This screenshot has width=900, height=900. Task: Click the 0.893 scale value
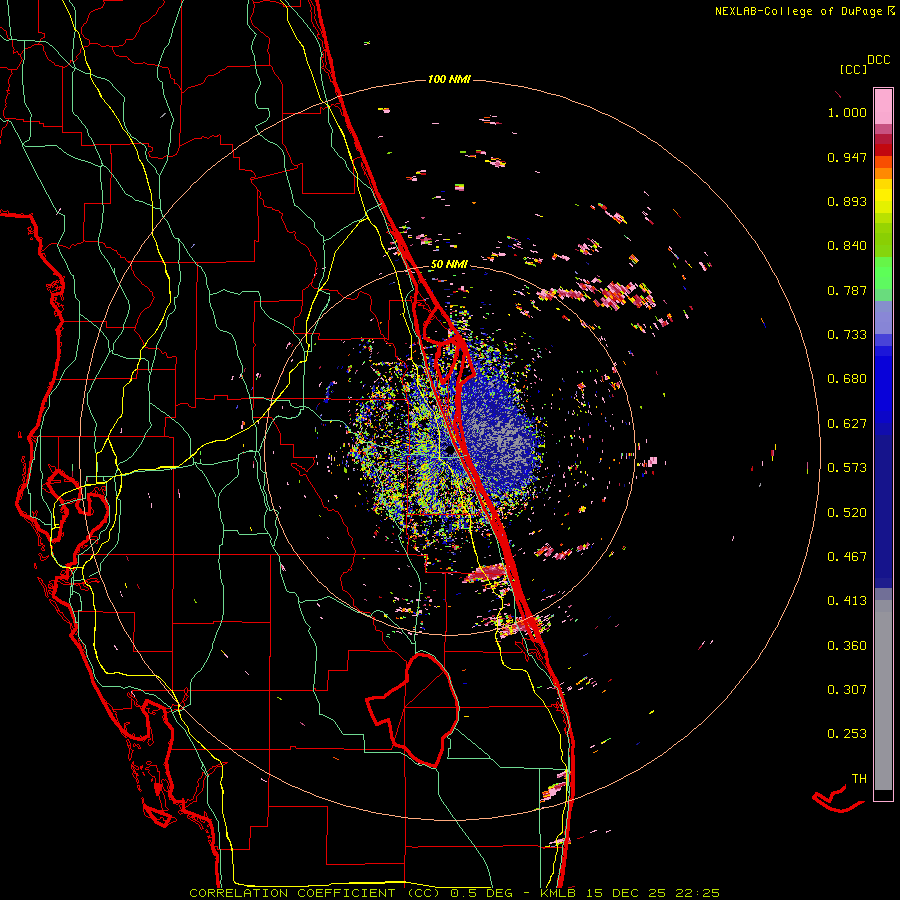pos(847,201)
